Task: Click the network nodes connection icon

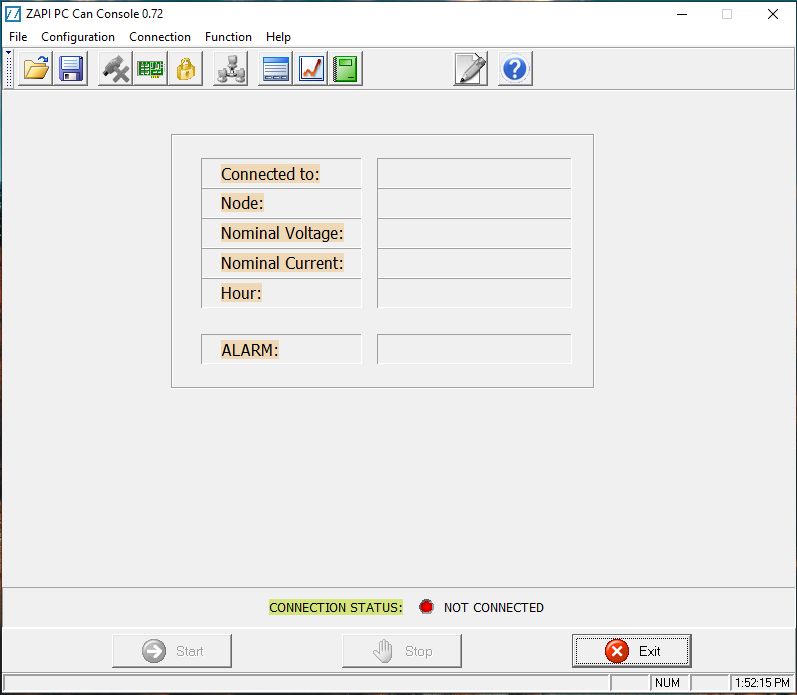Action: [231, 69]
